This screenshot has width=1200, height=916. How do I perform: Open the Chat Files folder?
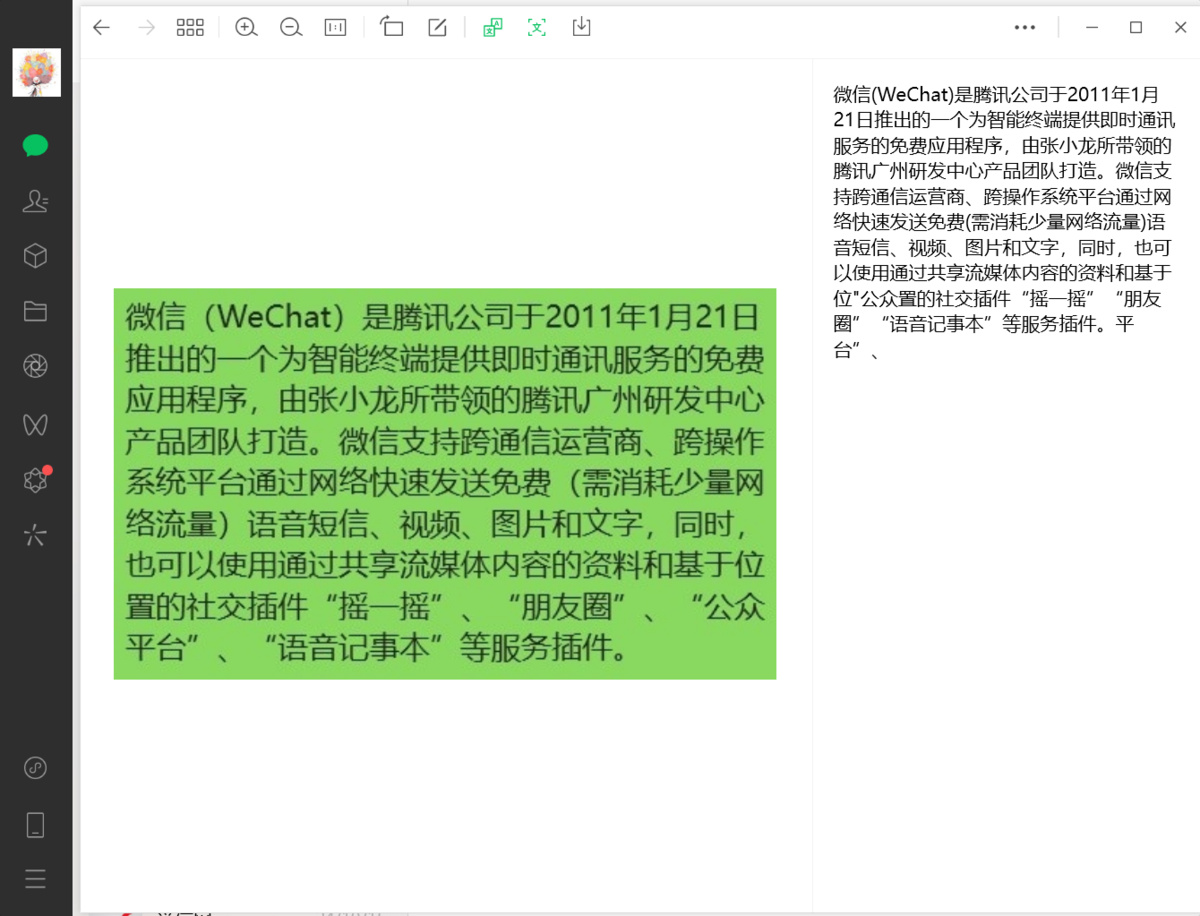(36, 311)
